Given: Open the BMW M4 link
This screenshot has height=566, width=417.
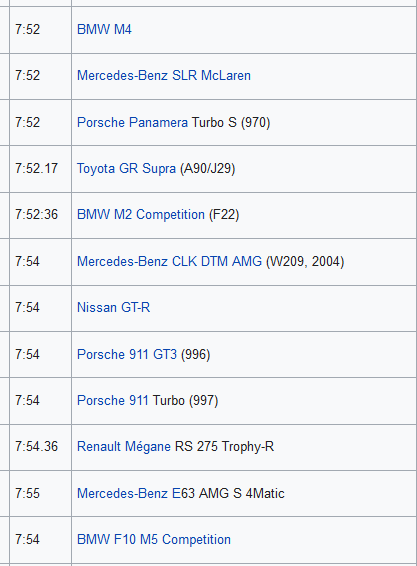Looking at the screenshot, I should 104,29.
